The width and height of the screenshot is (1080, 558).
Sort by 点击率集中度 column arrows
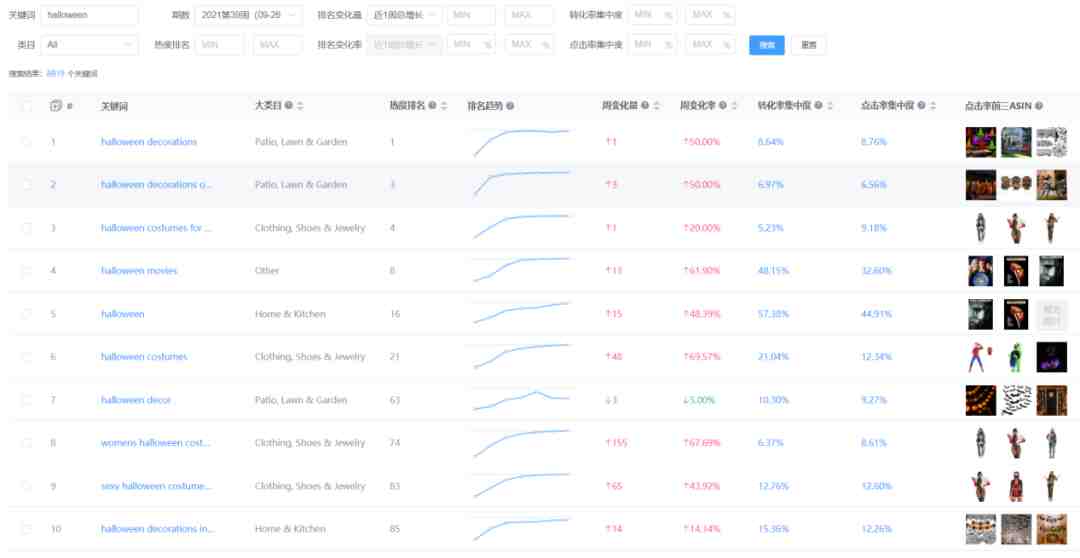tap(933, 105)
